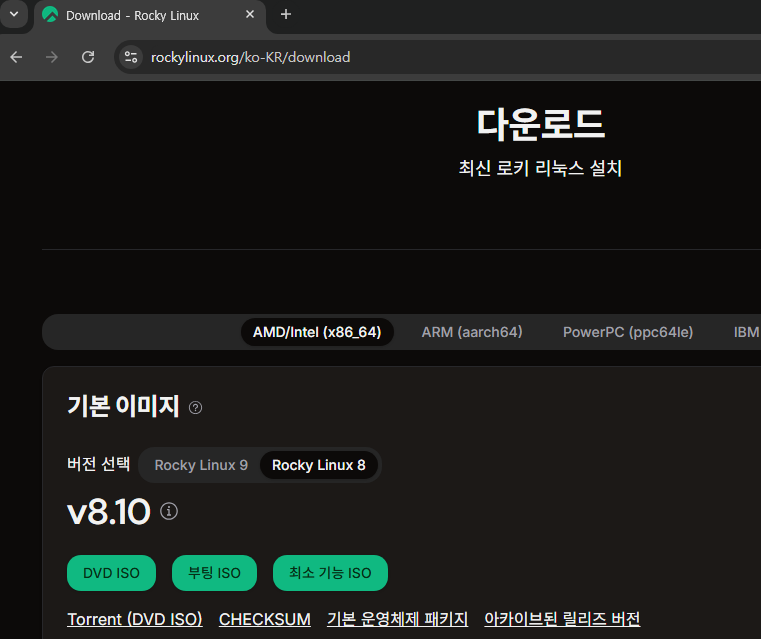Click help icon beside 기본 이미지
This screenshot has height=639, width=761.
(196, 408)
